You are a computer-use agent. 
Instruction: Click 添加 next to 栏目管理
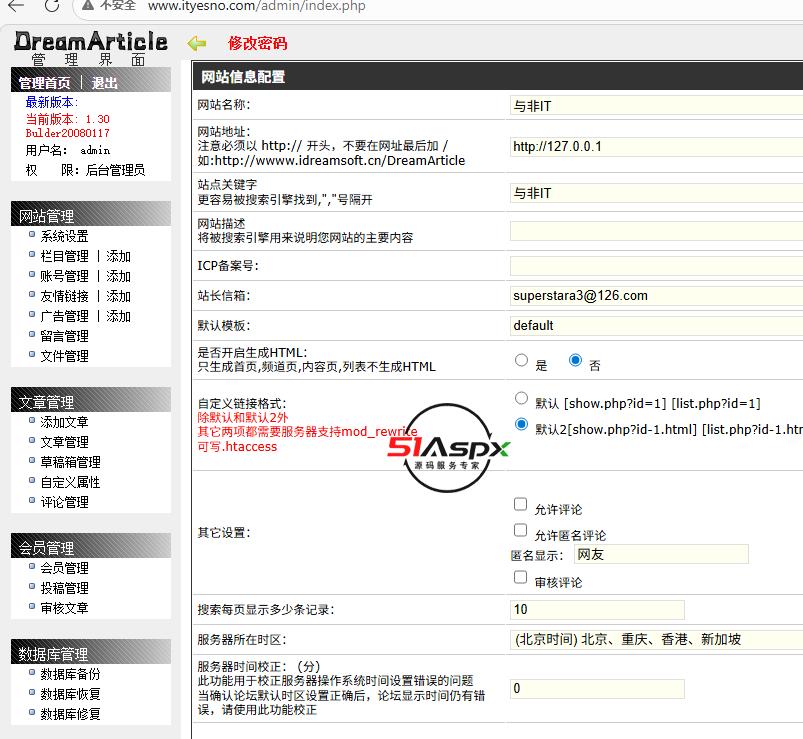[x=118, y=256]
